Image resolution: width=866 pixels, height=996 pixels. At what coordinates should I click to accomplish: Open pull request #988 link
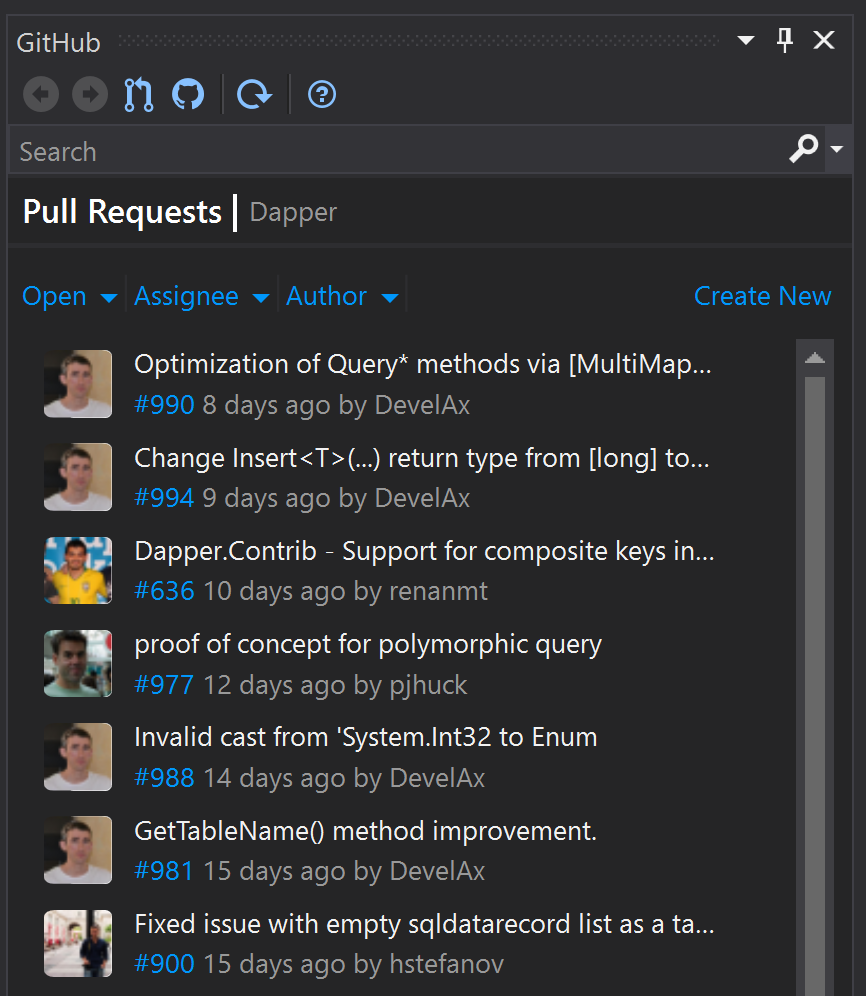pos(164,777)
